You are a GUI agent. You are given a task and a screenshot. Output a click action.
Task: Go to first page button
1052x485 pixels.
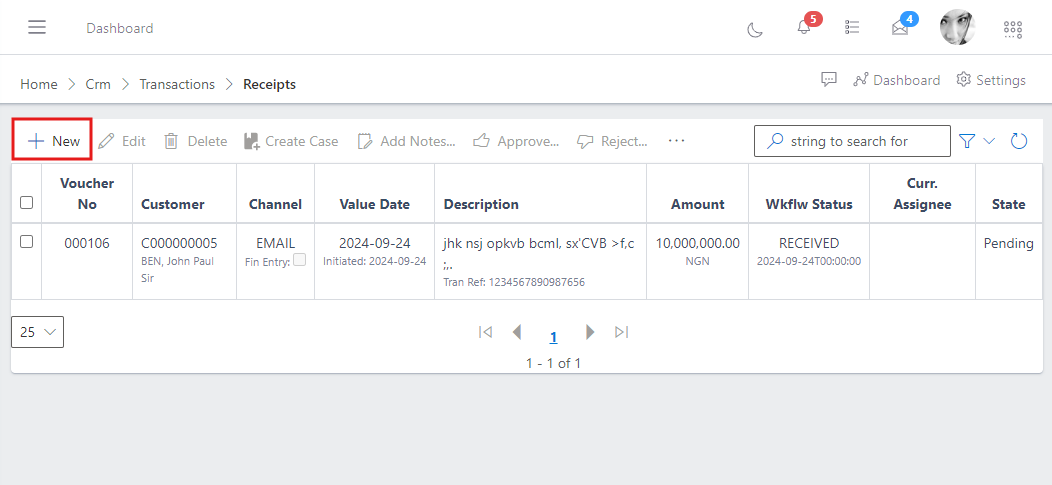click(486, 332)
